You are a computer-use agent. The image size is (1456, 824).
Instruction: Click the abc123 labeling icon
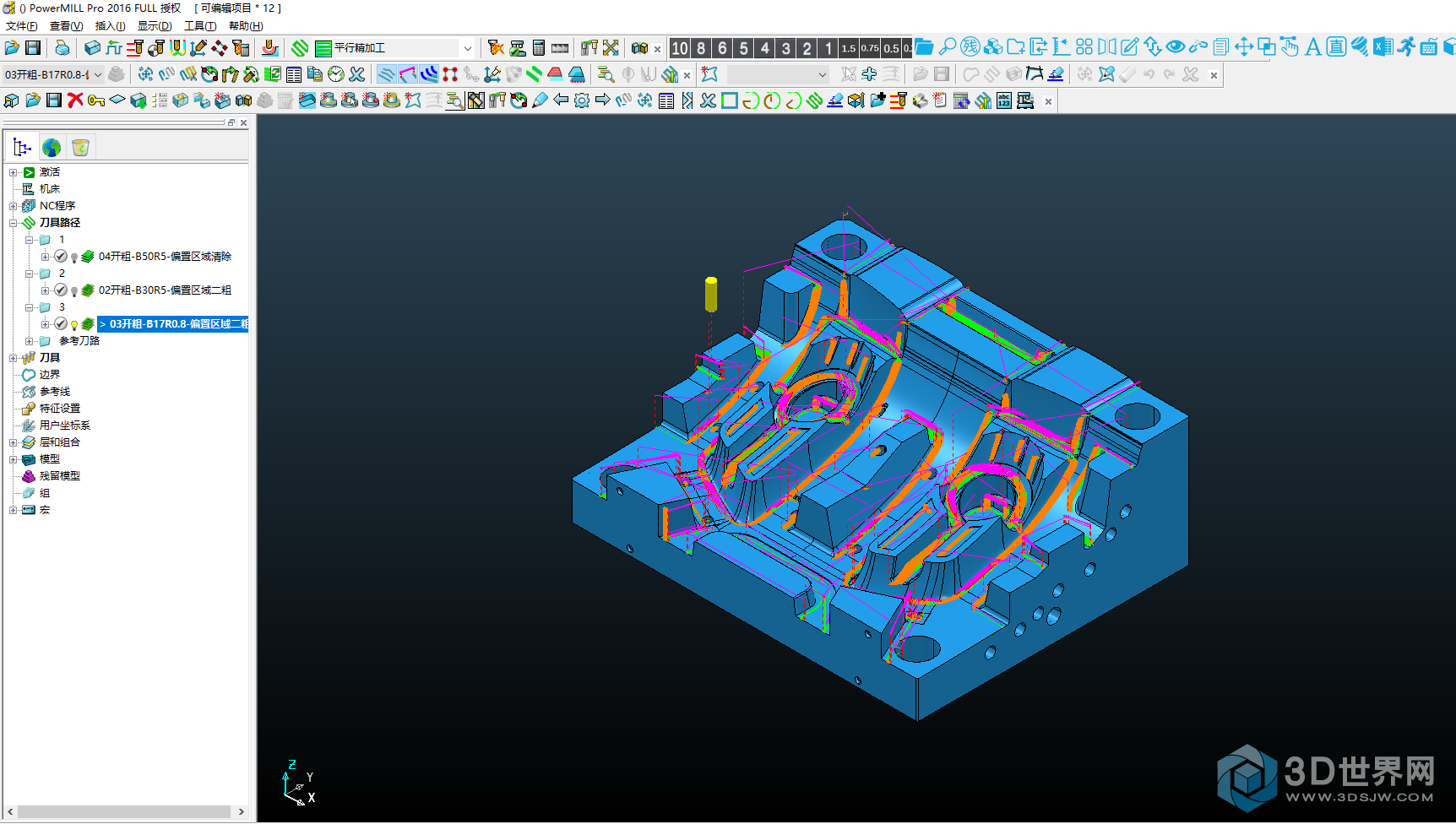coord(1004,100)
